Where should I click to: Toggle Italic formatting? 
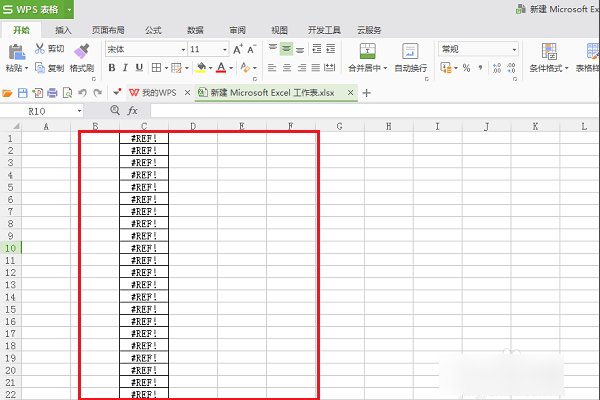click(x=125, y=68)
